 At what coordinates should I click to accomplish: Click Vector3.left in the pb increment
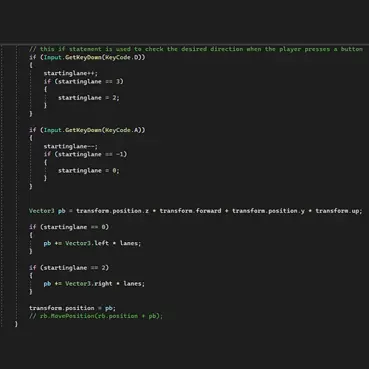pyautogui.click(x=87, y=243)
